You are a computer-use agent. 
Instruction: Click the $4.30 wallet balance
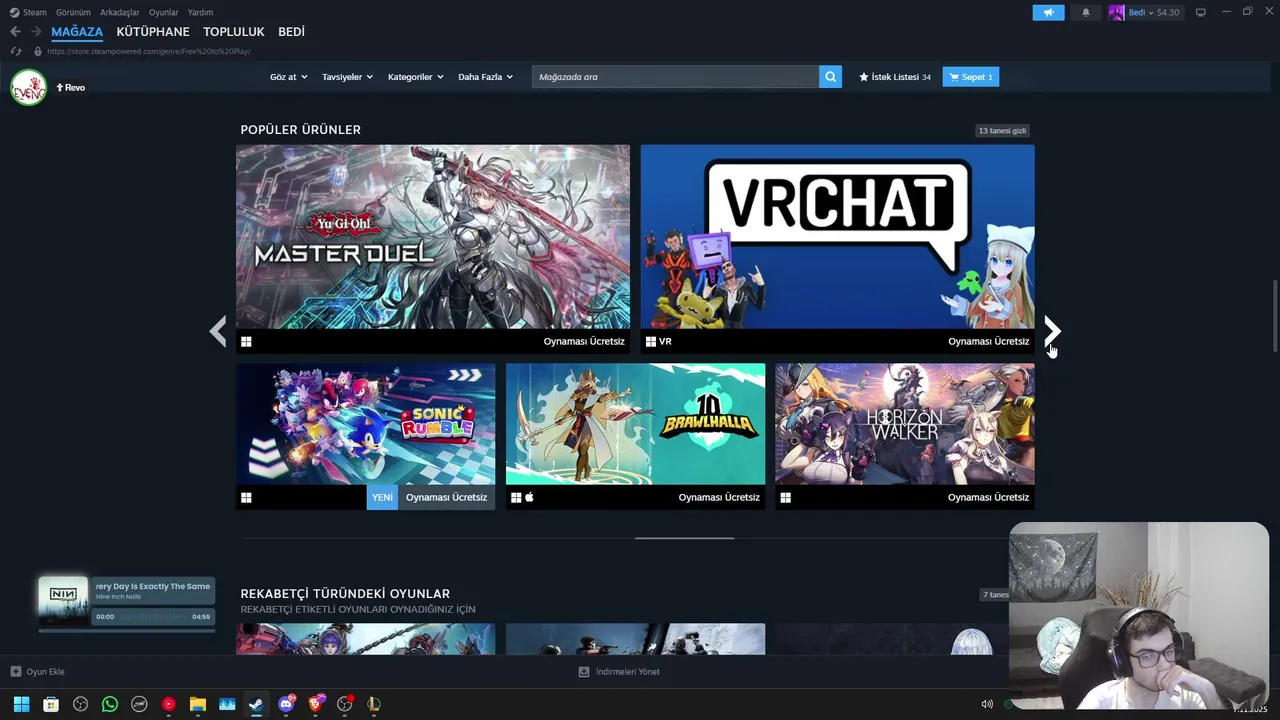click(1168, 12)
